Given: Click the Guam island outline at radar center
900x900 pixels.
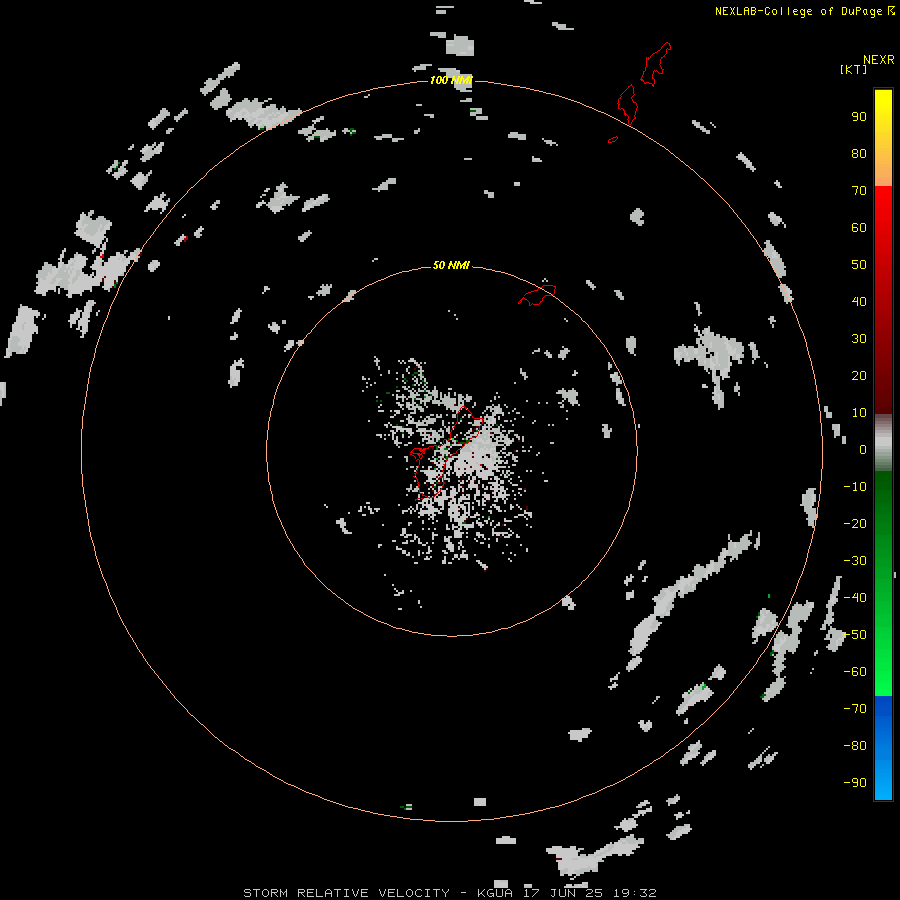Looking at the screenshot, I should (x=447, y=452).
